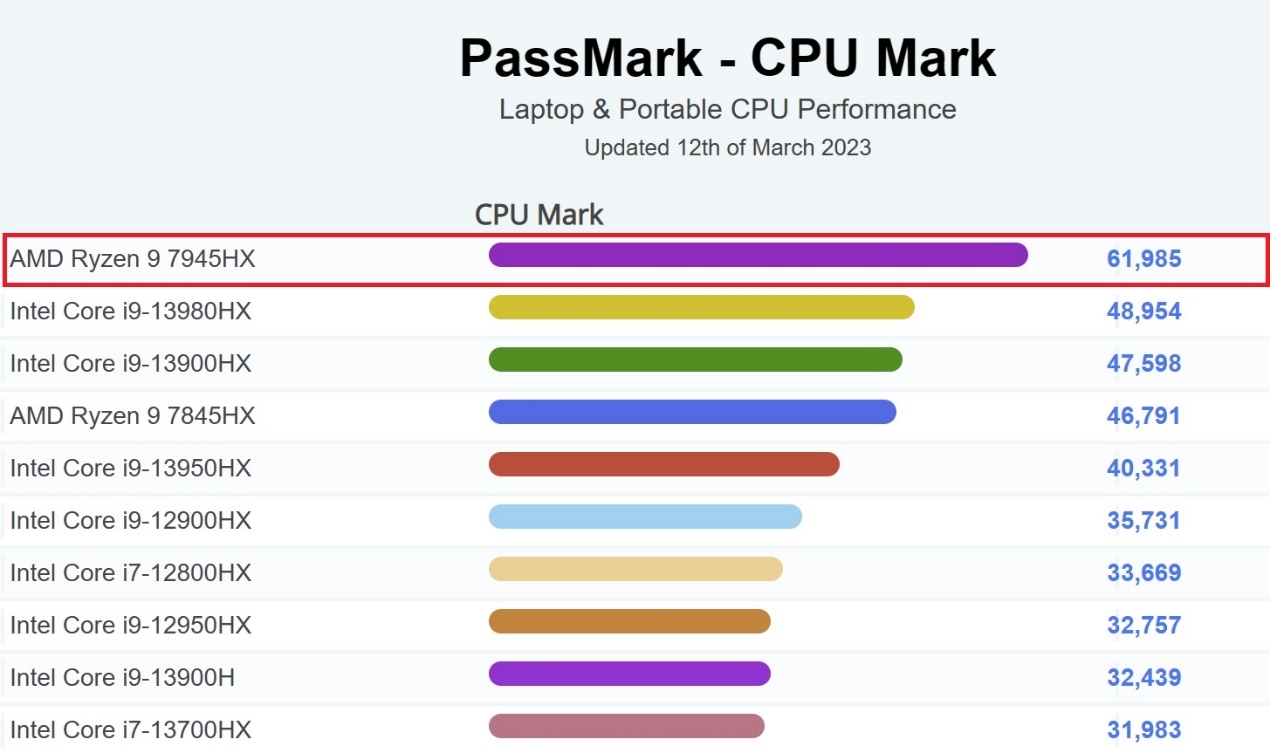Click the AMD Ryzen 9 7945HX link
1270x753 pixels.
[133, 259]
